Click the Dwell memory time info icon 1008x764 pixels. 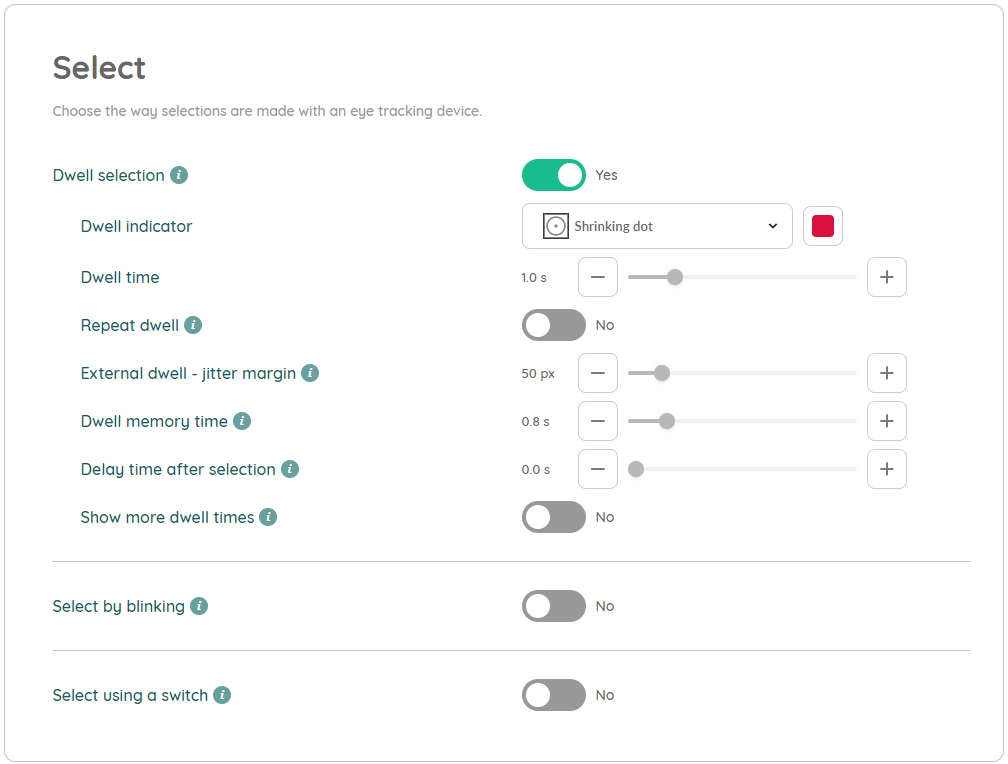click(241, 421)
